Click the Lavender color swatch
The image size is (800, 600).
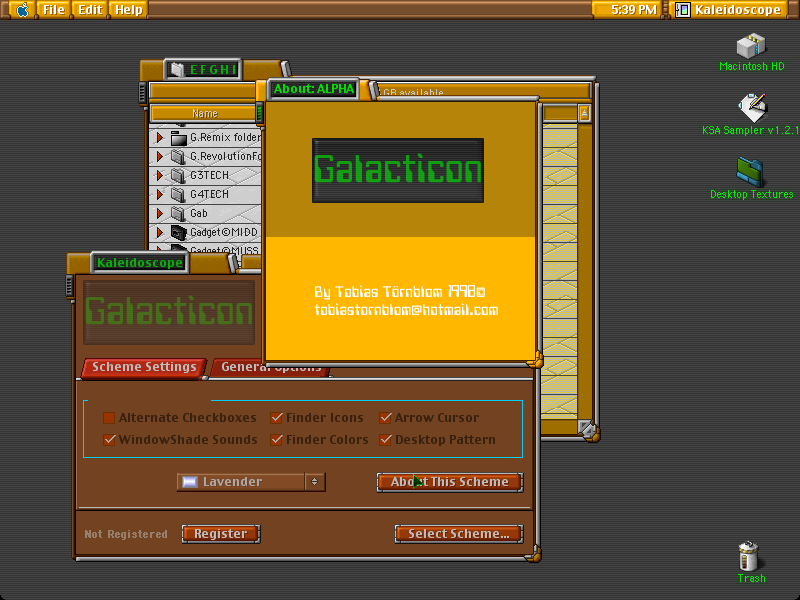point(190,482)
